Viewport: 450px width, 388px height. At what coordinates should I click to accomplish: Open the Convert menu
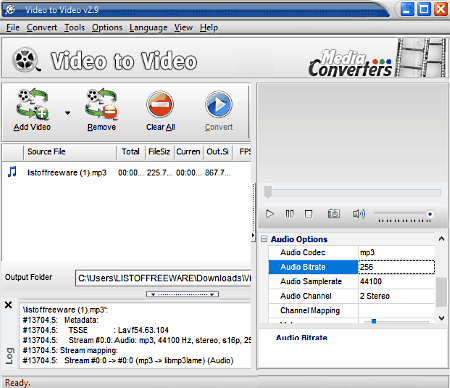pyautogui.click(x=42, y=28)
